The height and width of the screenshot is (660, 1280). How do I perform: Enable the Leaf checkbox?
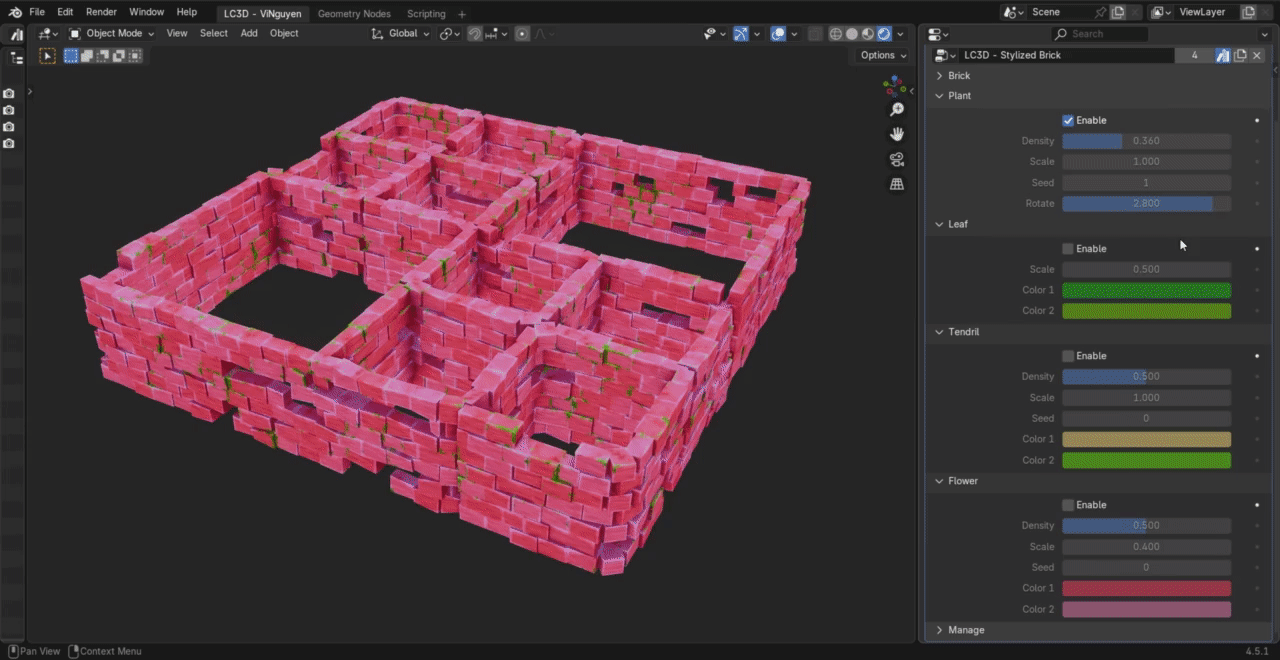1068,248
